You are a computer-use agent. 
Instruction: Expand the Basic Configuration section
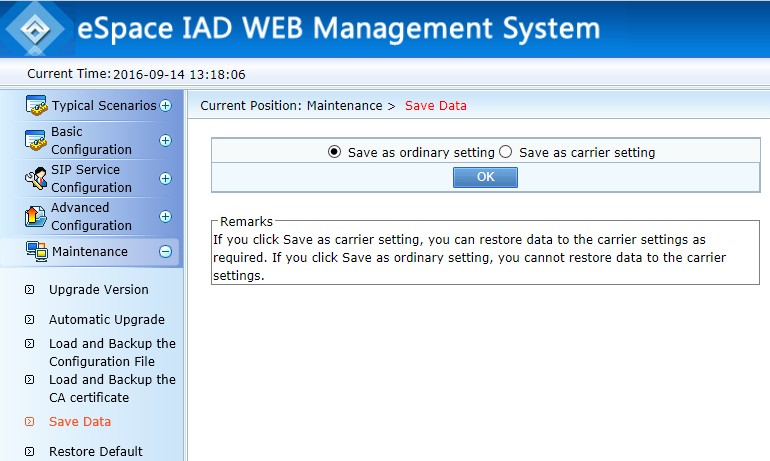click(165, 141)
